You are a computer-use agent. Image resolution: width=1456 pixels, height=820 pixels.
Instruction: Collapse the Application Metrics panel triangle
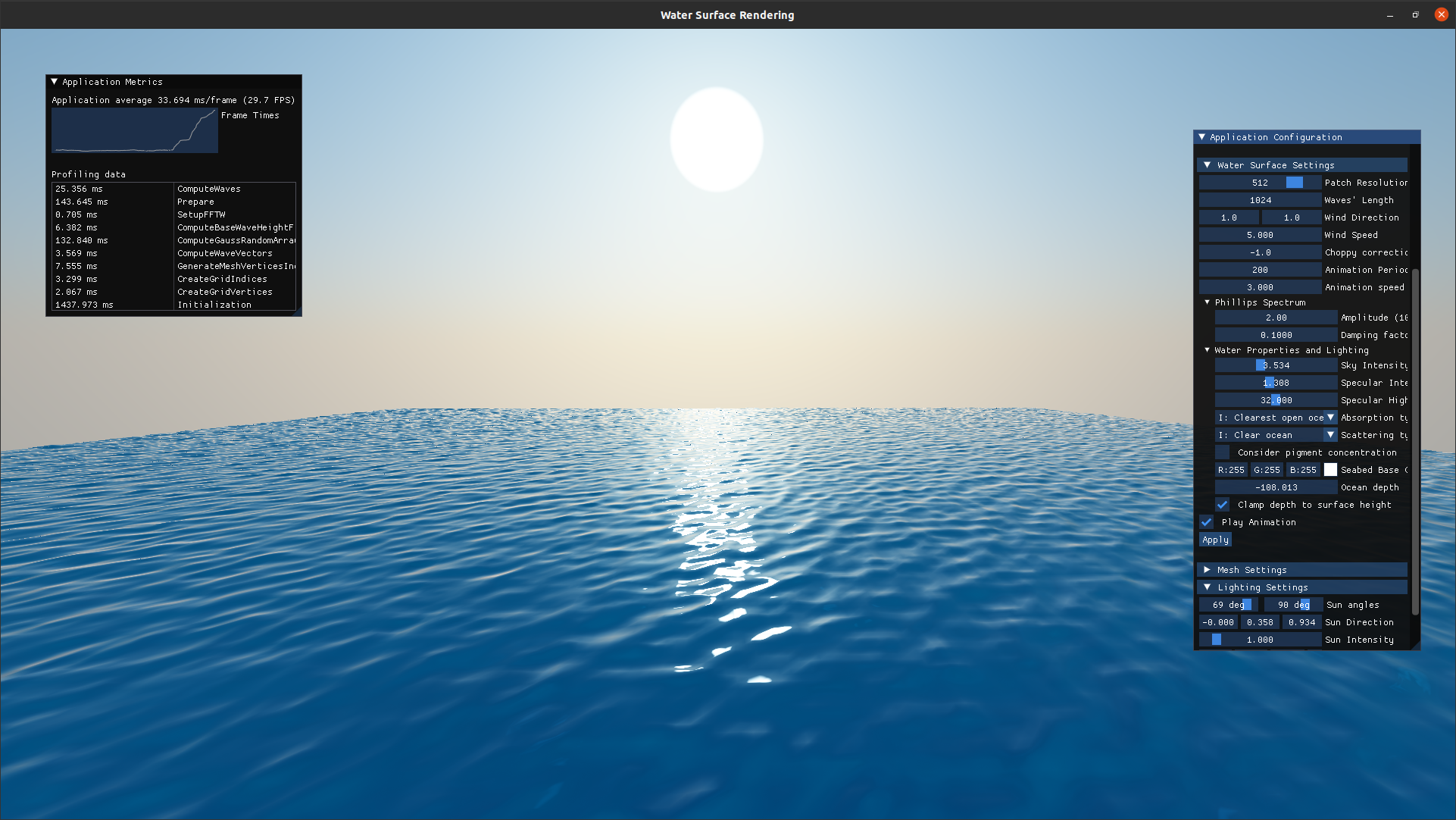pos(55,82)
